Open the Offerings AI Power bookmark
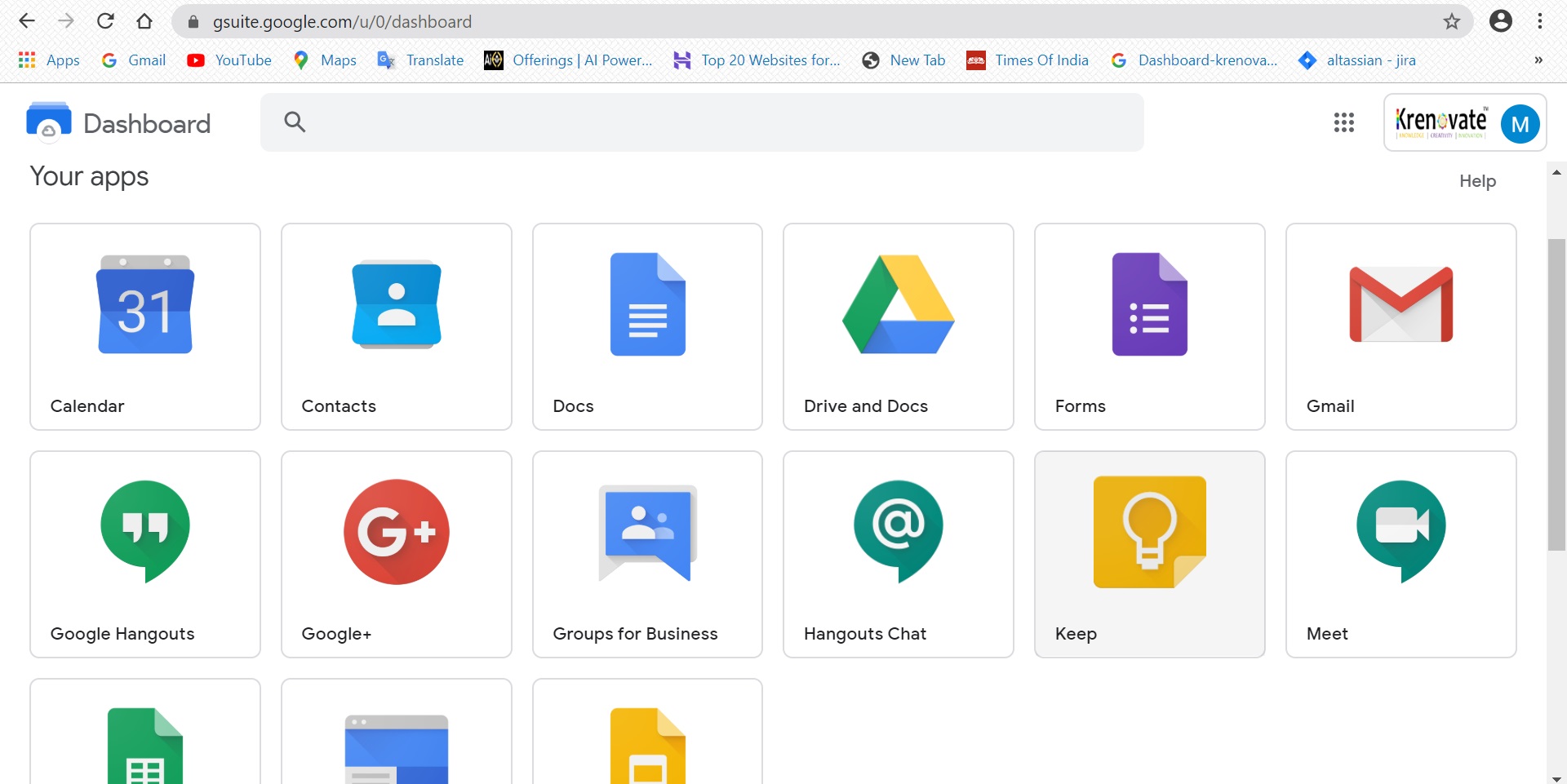This screenshot has width=1567, height=784. coord(569,60)
